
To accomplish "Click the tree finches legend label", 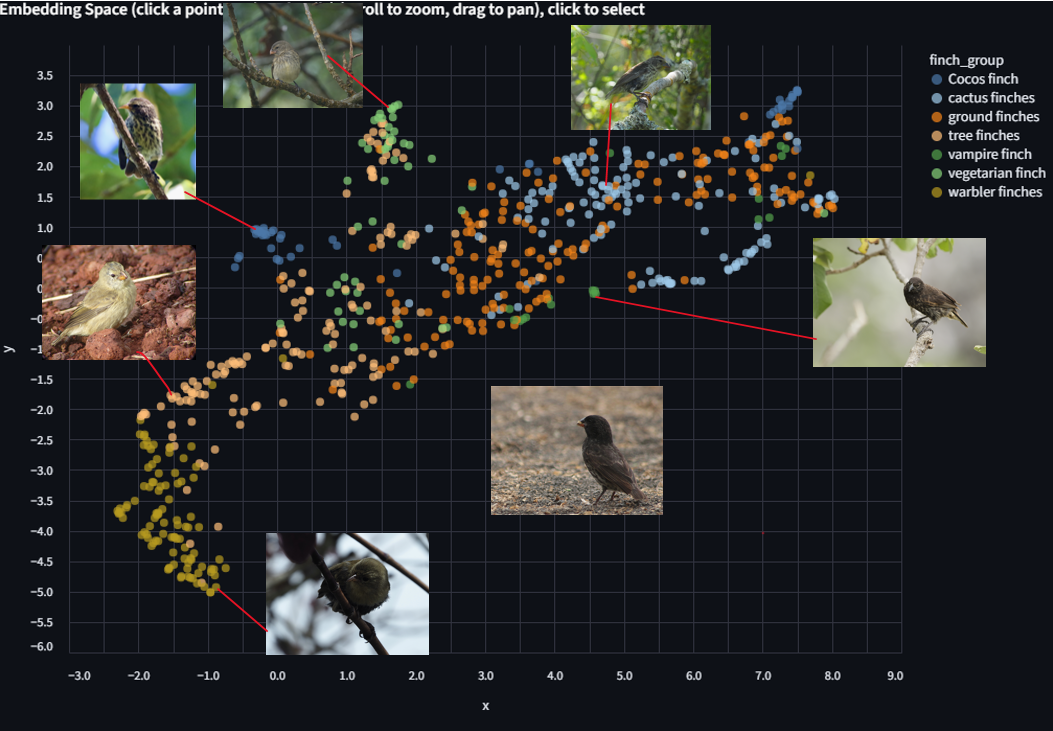I will click(983, 136).
